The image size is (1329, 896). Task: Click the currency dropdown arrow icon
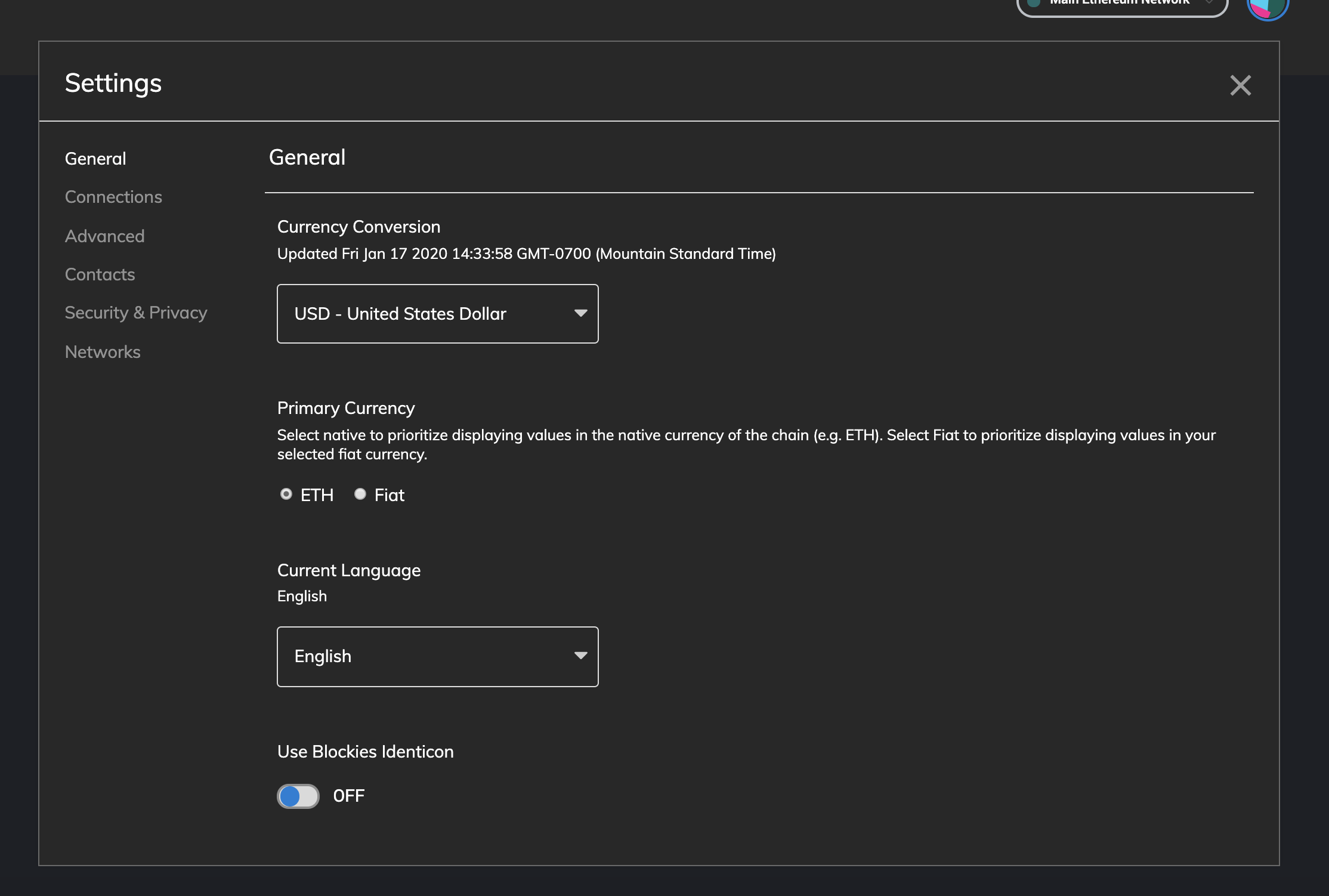pos(580,313)
